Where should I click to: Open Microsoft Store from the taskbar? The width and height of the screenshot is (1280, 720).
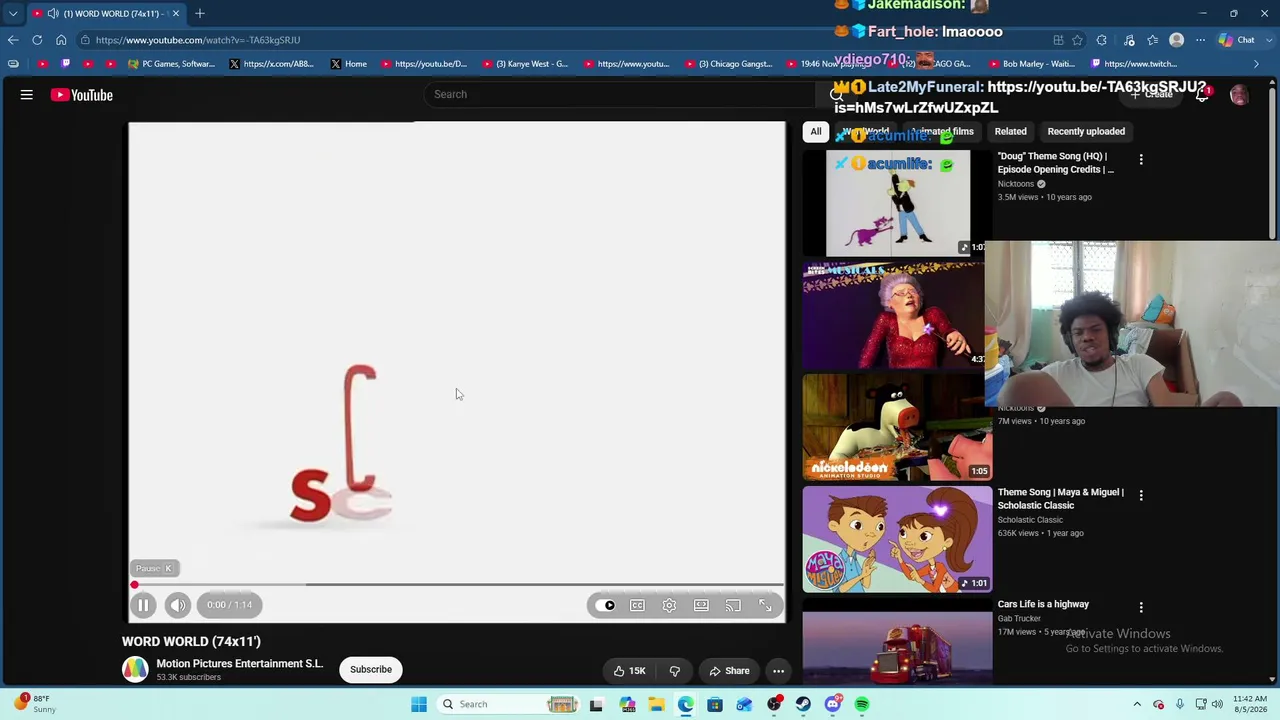tap(715, 704)
